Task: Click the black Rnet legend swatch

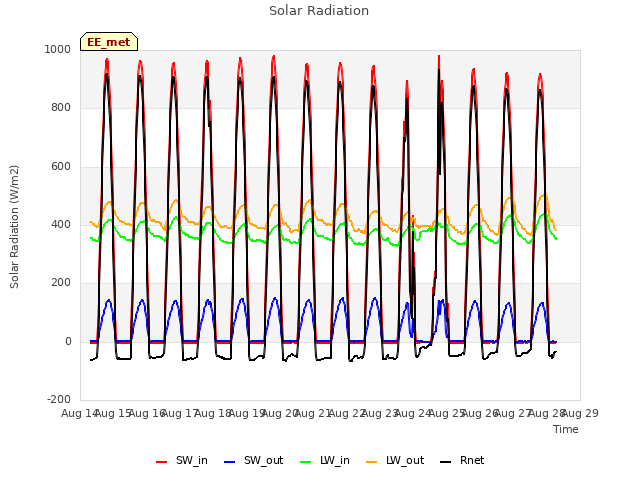Action: (x=446, y=462)
